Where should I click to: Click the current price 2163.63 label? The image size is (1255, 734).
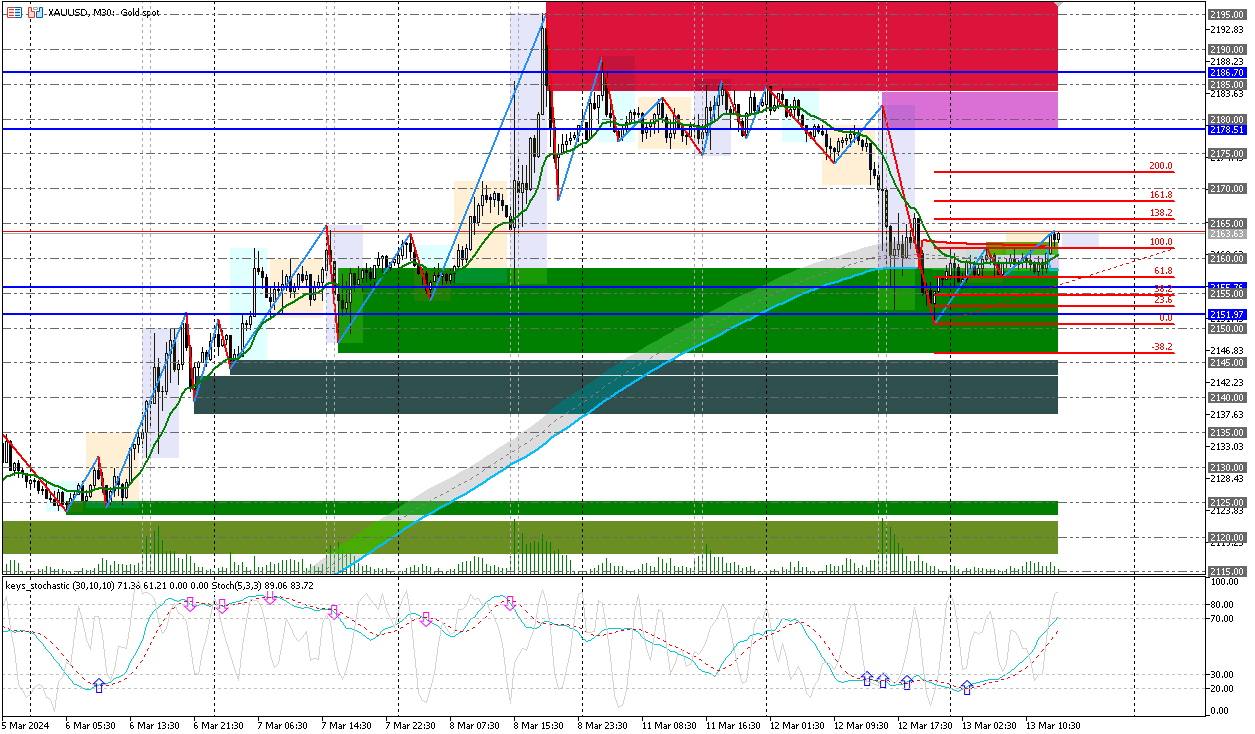(1225, 233)
